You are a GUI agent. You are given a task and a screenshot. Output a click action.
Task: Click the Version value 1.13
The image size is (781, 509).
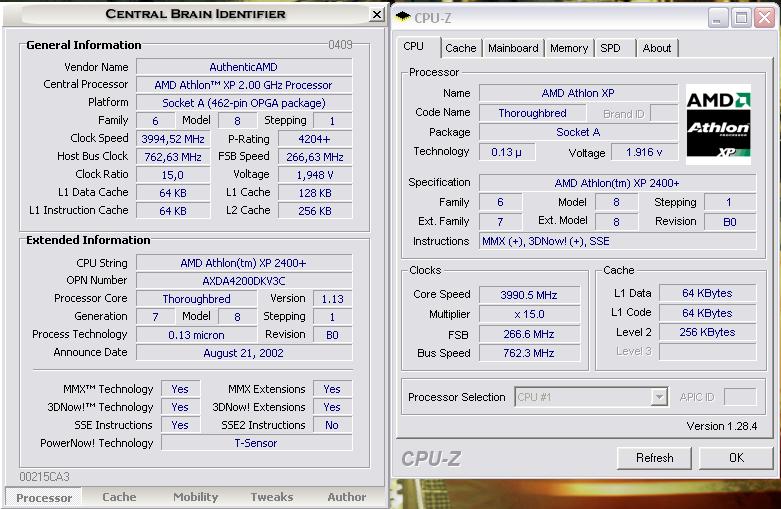tap(332, 299)
